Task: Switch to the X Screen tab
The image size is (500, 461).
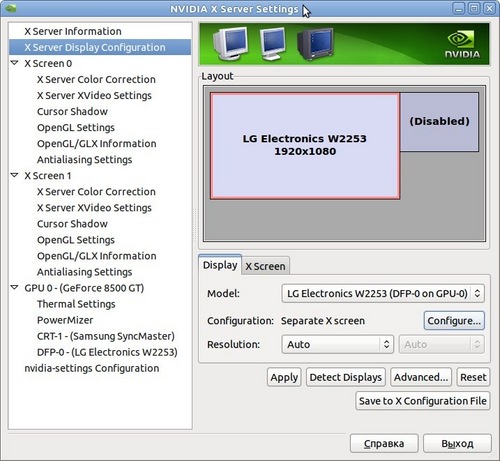Action: tap(265, 266)
